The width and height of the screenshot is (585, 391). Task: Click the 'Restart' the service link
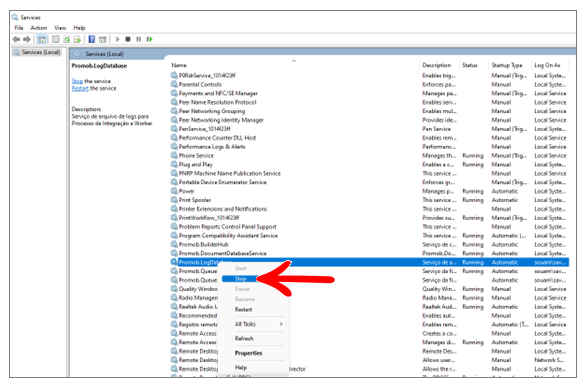click(x=80, y=88)
